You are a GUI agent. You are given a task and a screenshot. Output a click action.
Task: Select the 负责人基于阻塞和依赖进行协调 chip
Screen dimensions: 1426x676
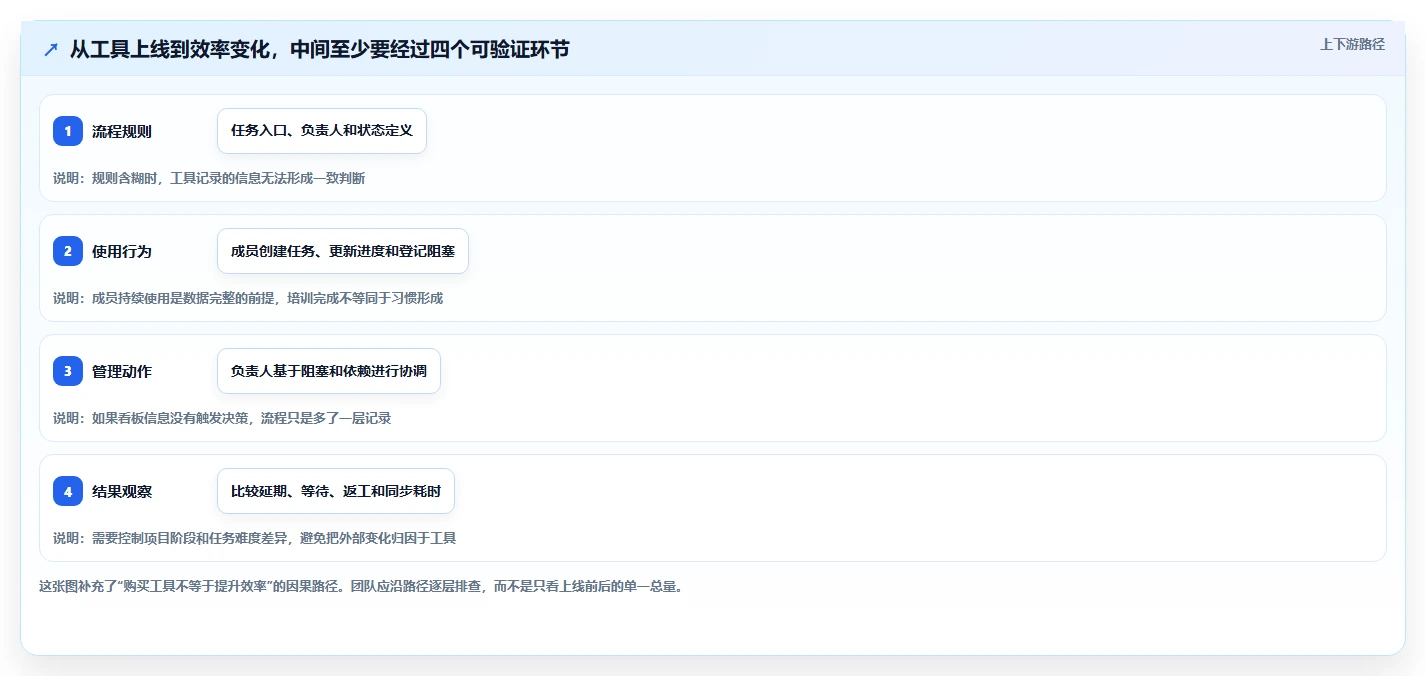click(x=329, y=371)
